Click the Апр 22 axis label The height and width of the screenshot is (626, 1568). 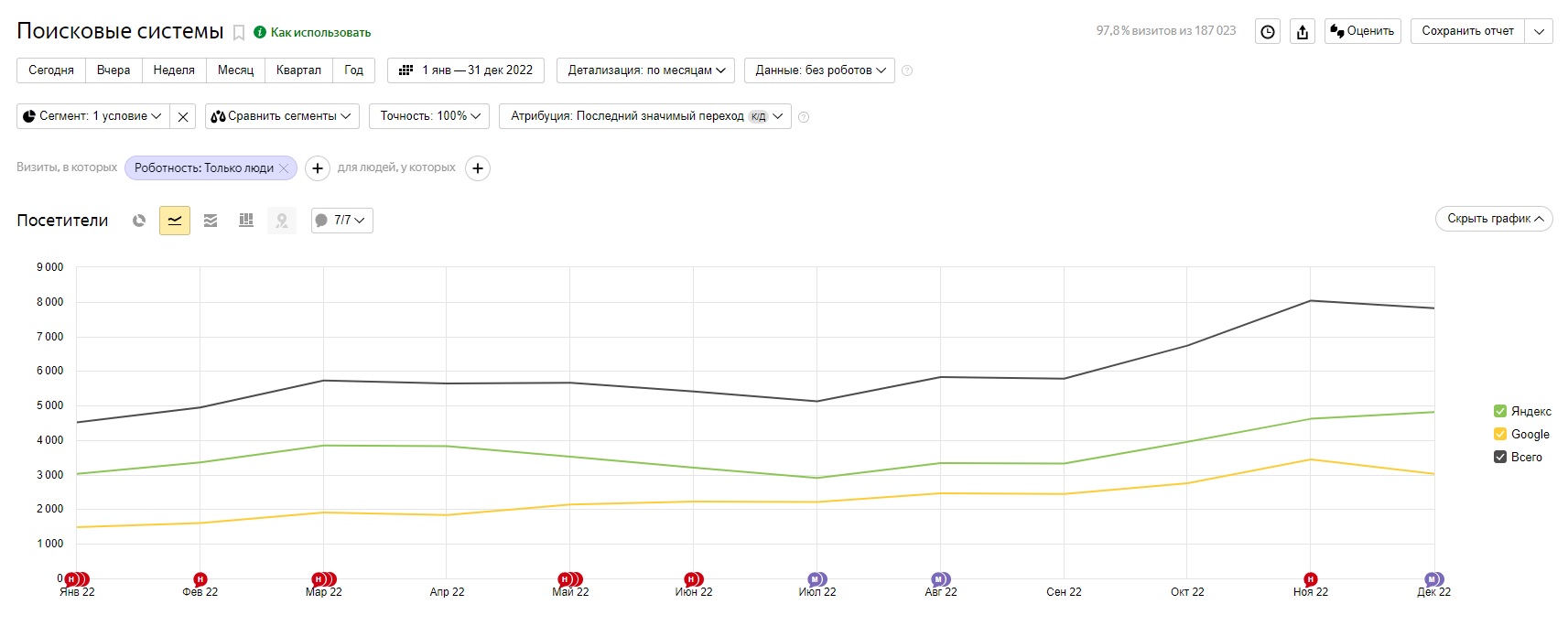pos(447,592)
